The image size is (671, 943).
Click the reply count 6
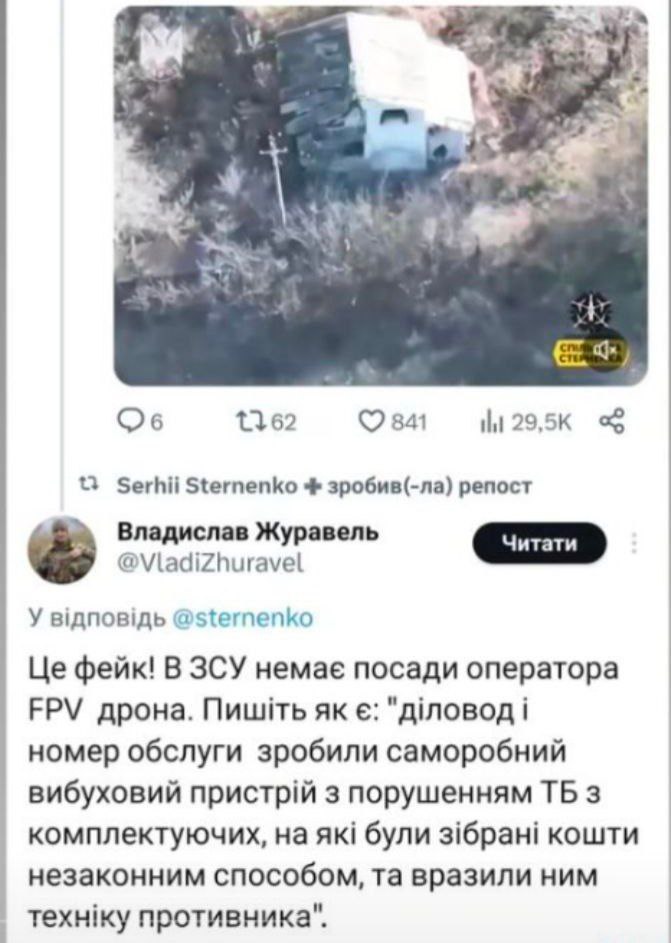pos(156,423)
